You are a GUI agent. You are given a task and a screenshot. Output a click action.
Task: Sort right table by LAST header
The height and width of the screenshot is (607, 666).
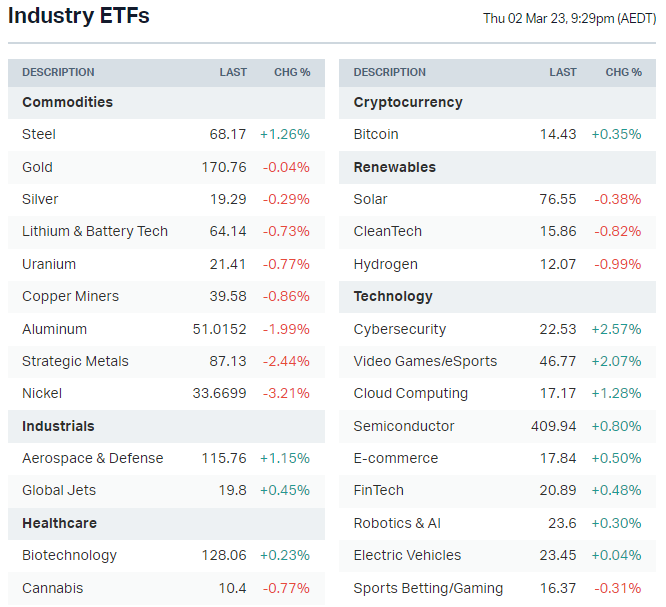563,72
